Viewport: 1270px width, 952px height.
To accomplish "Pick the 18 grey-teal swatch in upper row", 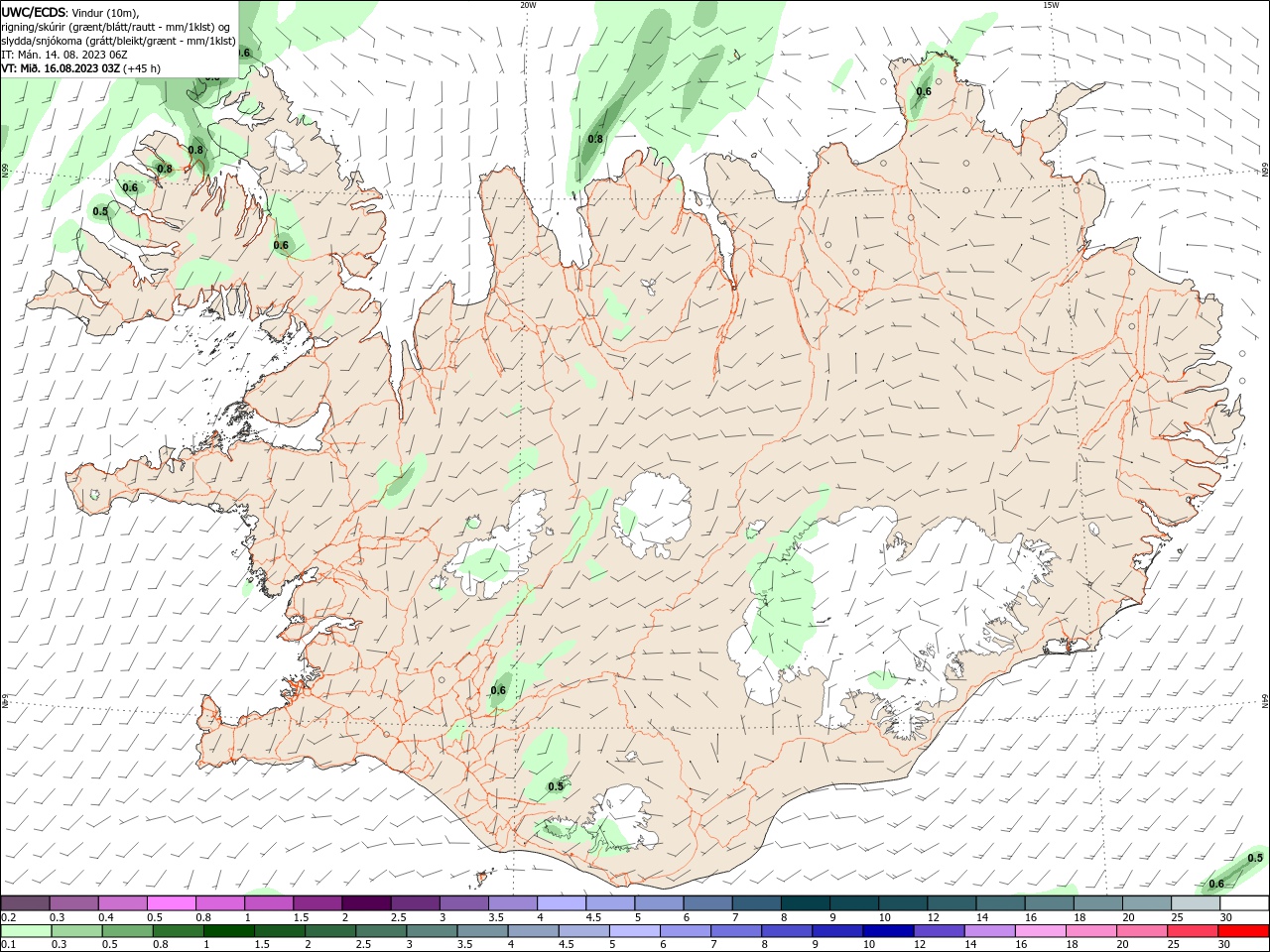I will [1098, 903].
